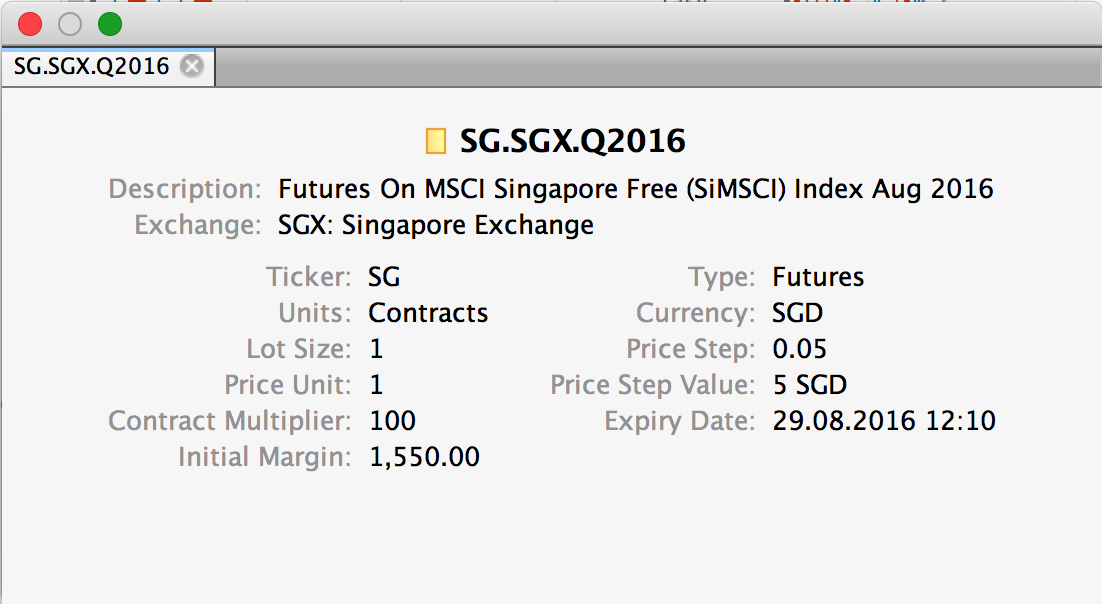
Task: Click the yellow instrument icon beside the title
Action: point(435,141)
